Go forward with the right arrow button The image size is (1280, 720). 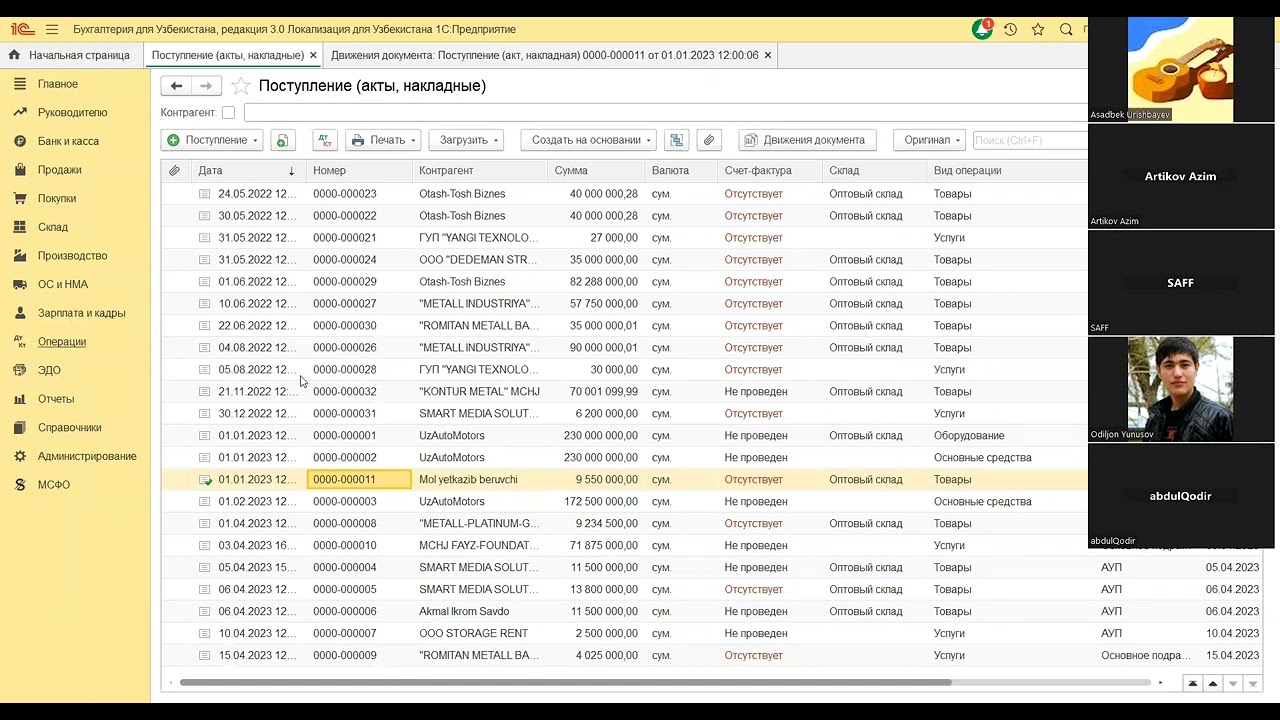206,86
